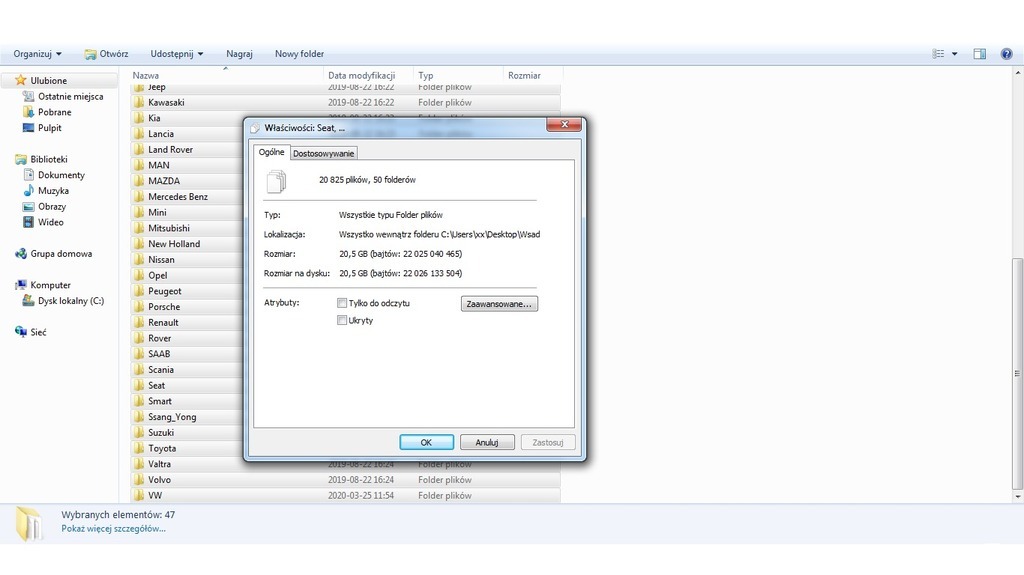Click the window vertical scrollbar thumb
The height and width of the screenshot is (575, 1024).
click(1017, 373)
